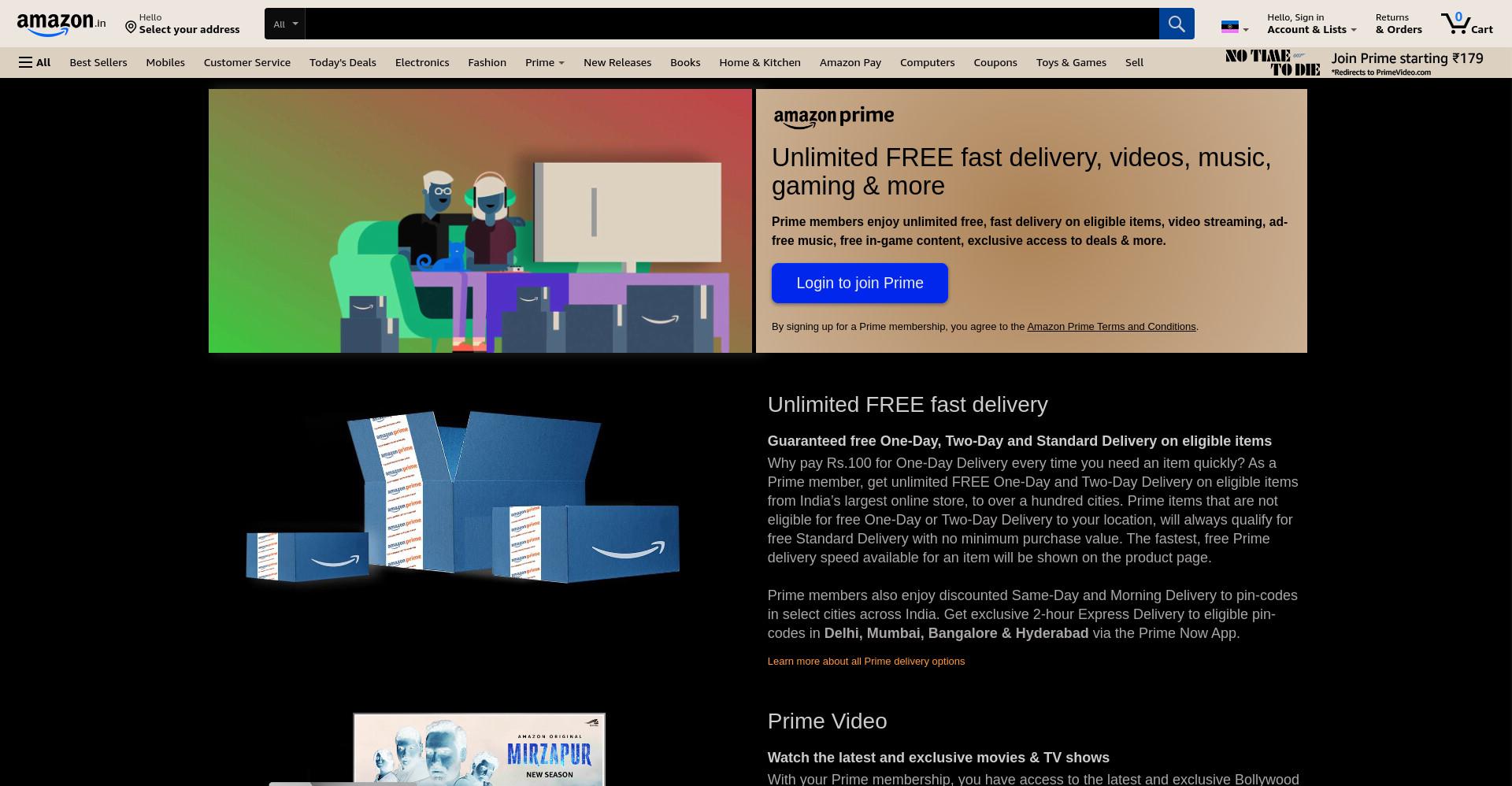The height and width of the screenshot is (786, 1512).
Task: Select Home & Kitchen nav item
Action: 759,62
